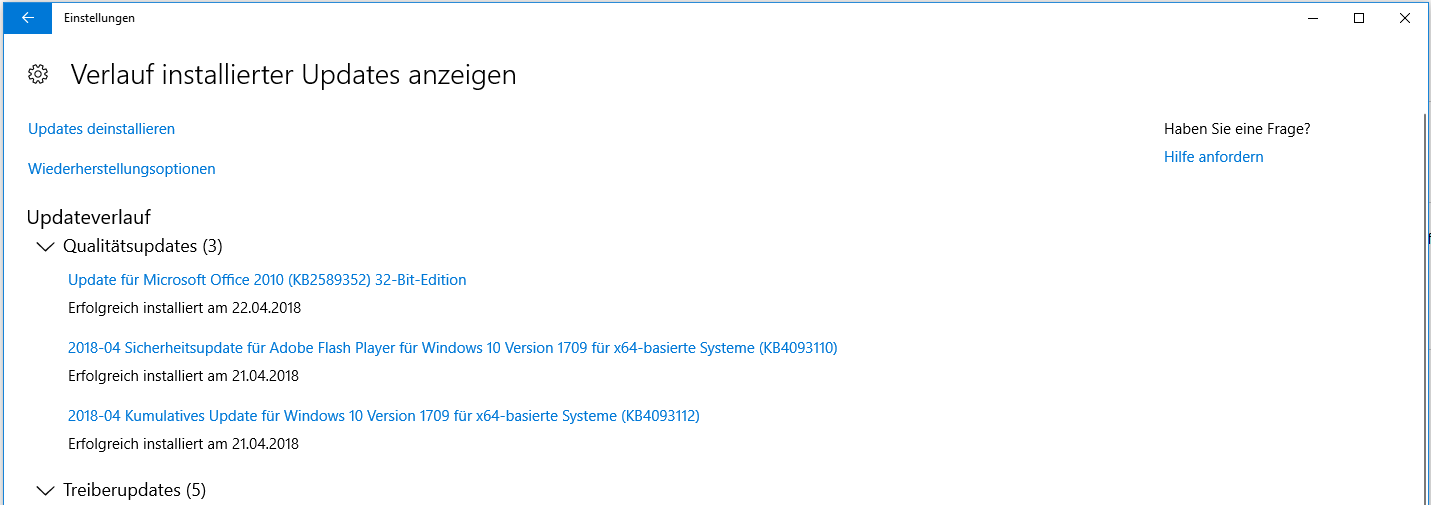The image size is (1431, 505).
Task: Go back using the arrow button
Action: pyautogui.click(x=28, y=18)
